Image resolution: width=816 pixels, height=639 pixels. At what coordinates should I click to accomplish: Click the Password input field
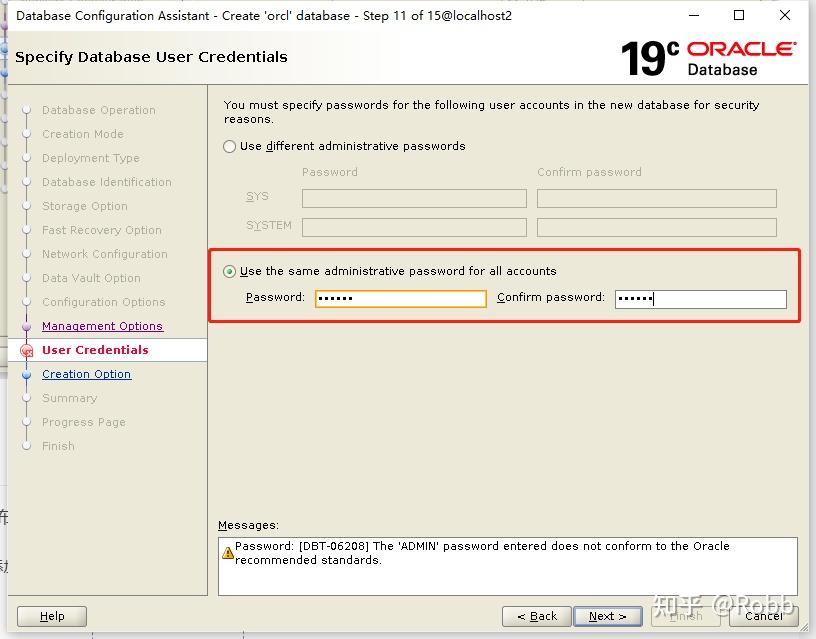(x=401, y=299)
